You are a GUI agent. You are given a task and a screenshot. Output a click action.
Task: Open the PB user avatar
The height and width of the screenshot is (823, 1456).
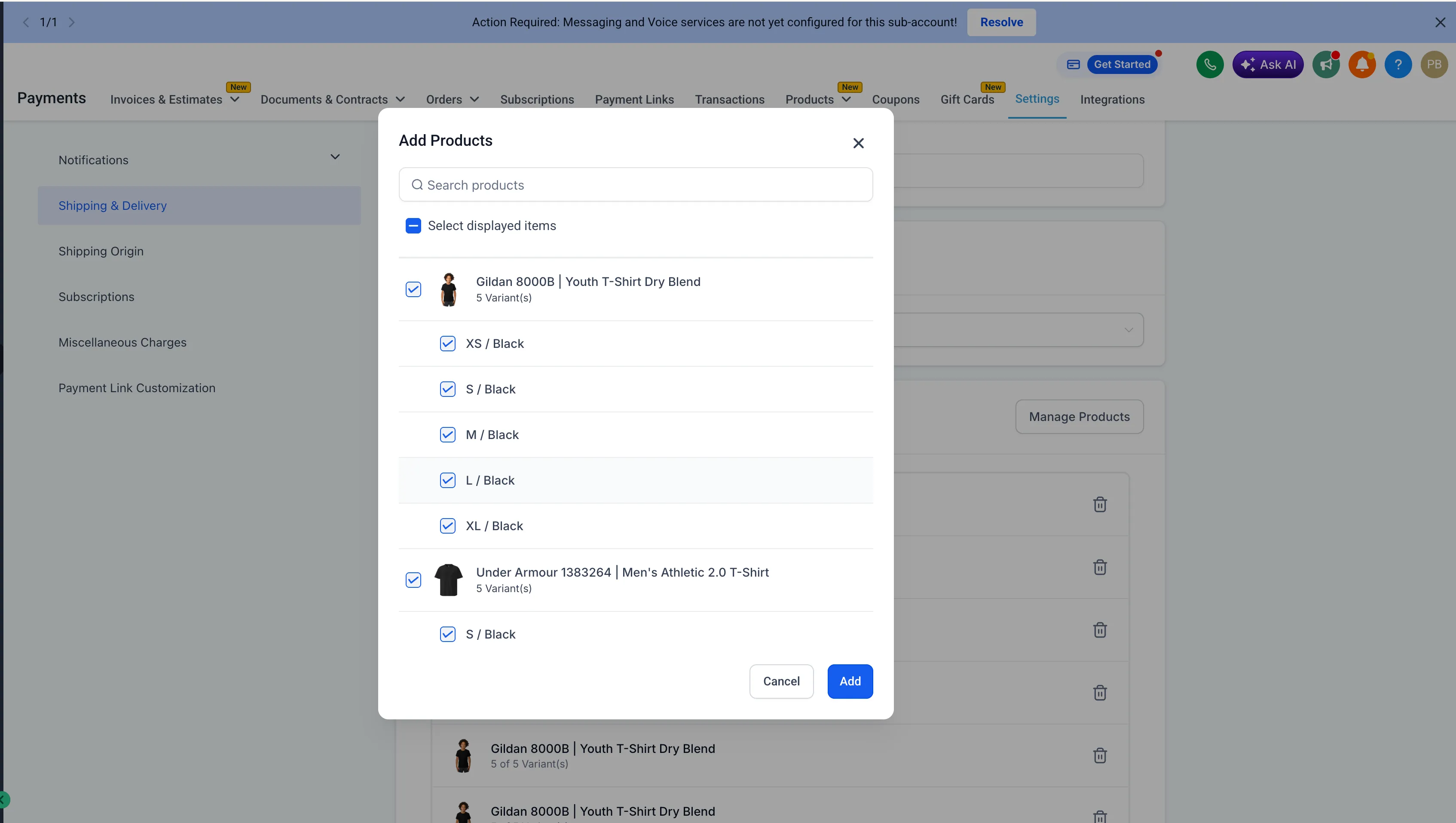coord(1434,64)
